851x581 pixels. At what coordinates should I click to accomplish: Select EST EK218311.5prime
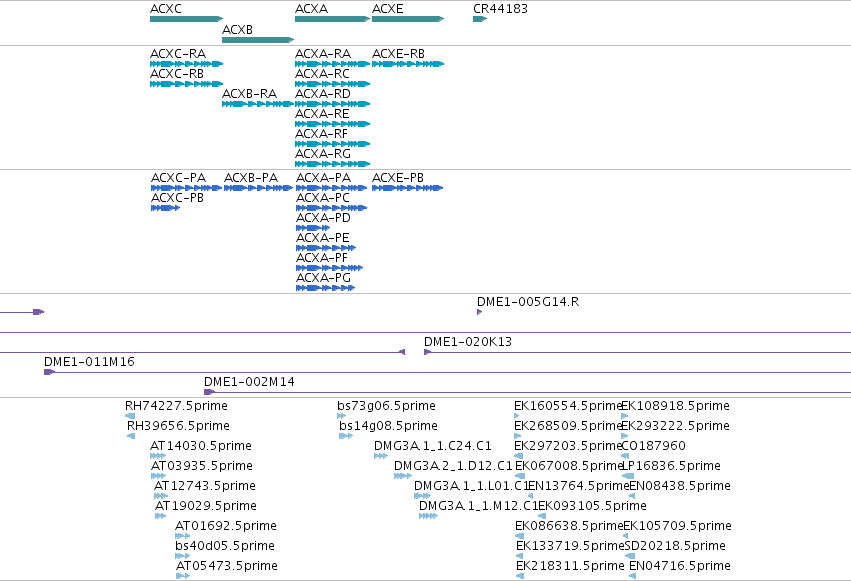pos(520,577)
